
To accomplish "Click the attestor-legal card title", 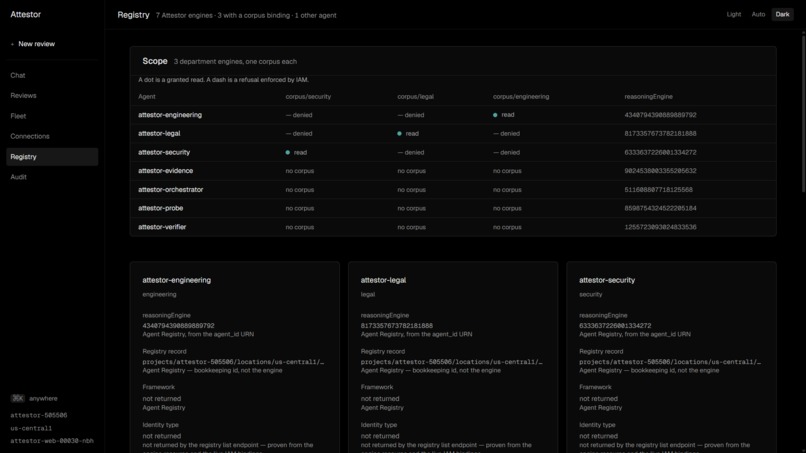I will tap(383, 280).
